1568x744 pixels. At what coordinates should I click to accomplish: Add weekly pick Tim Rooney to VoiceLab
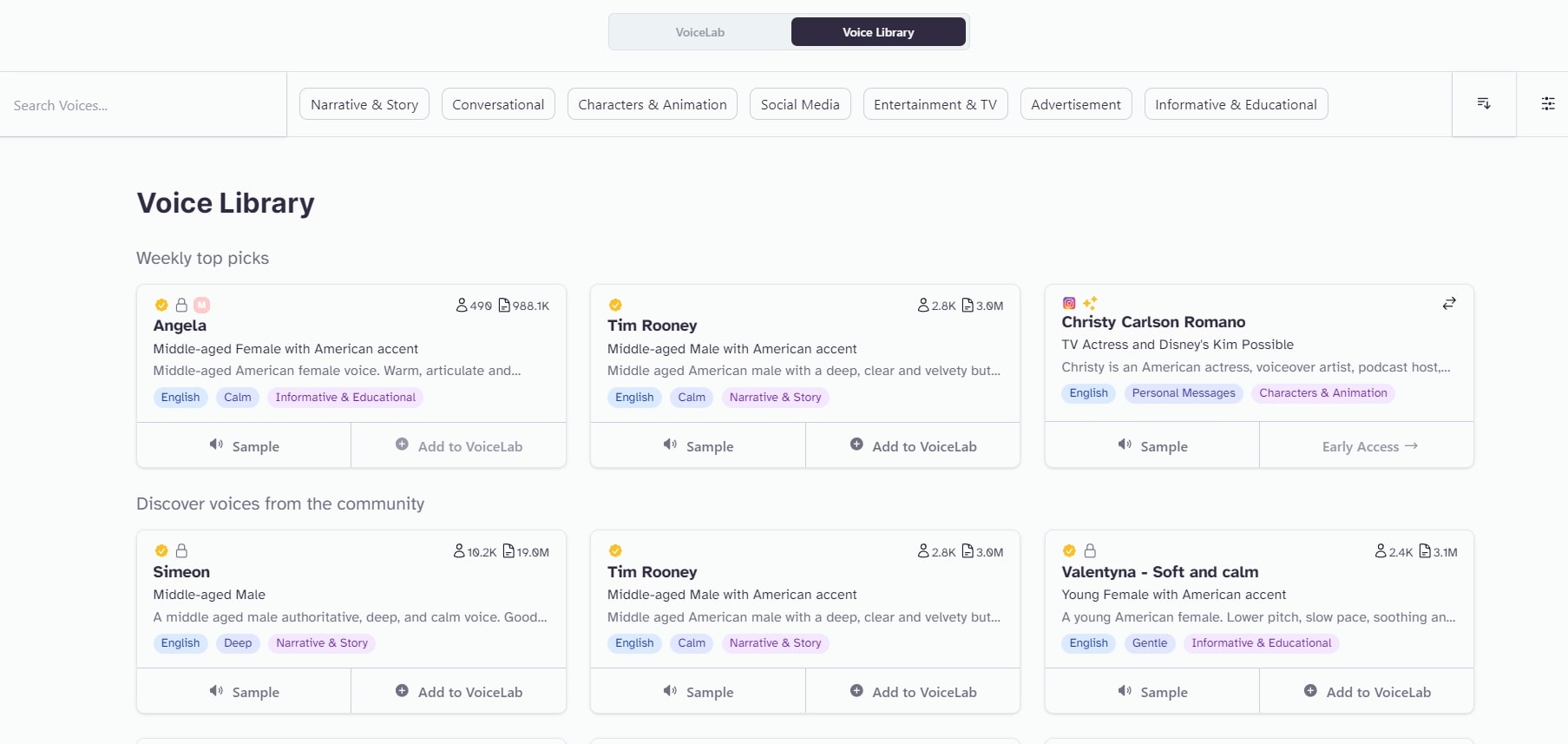pos(913,445)
